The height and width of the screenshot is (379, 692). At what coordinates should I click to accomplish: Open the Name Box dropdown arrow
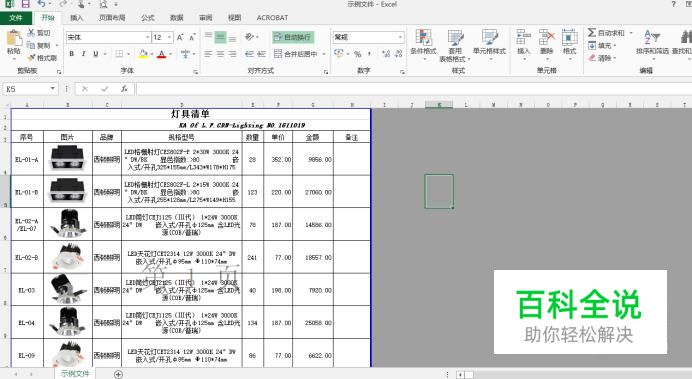point(53,89)
